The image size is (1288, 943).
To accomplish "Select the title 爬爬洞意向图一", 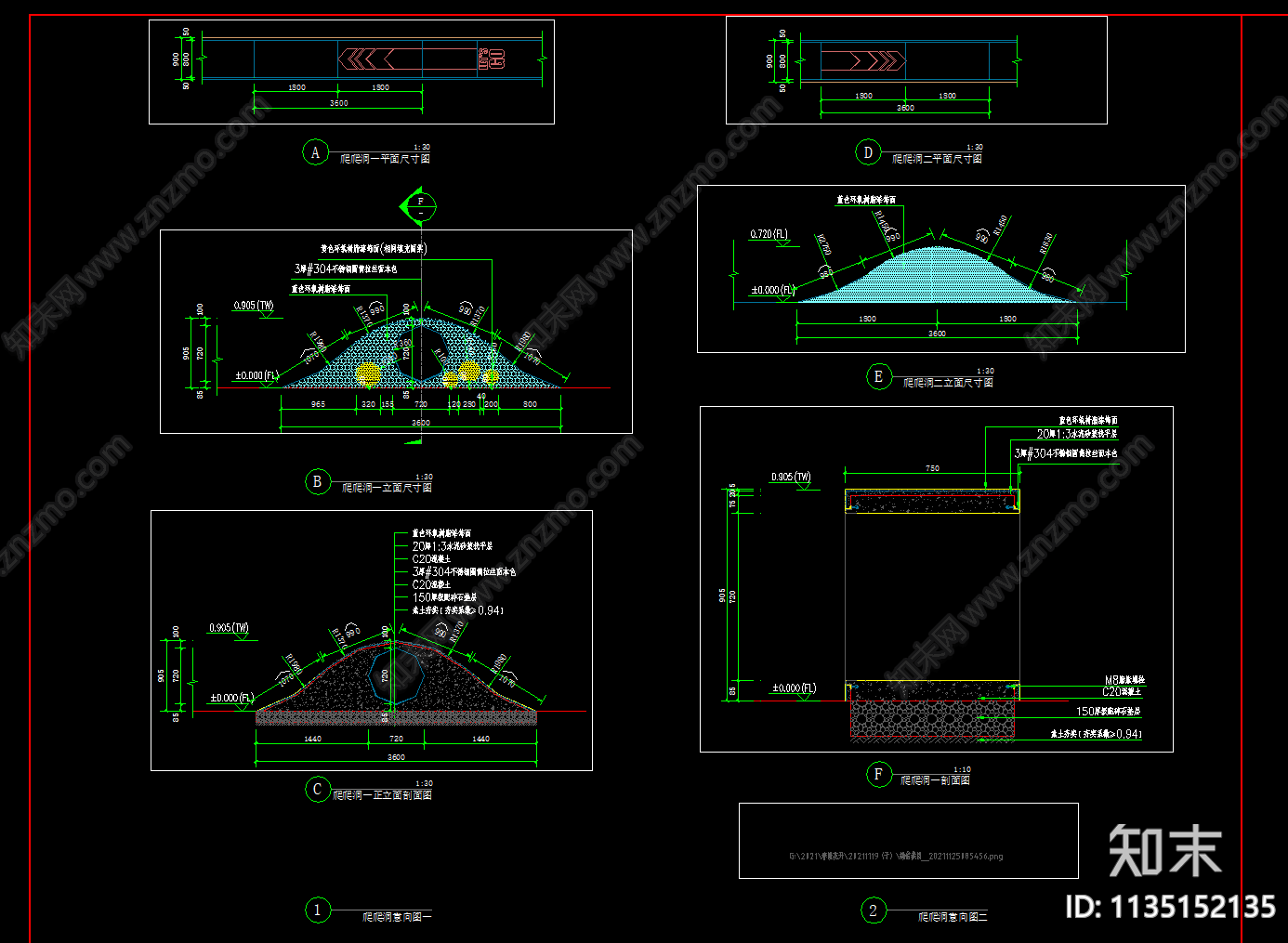I will point(397,917).
